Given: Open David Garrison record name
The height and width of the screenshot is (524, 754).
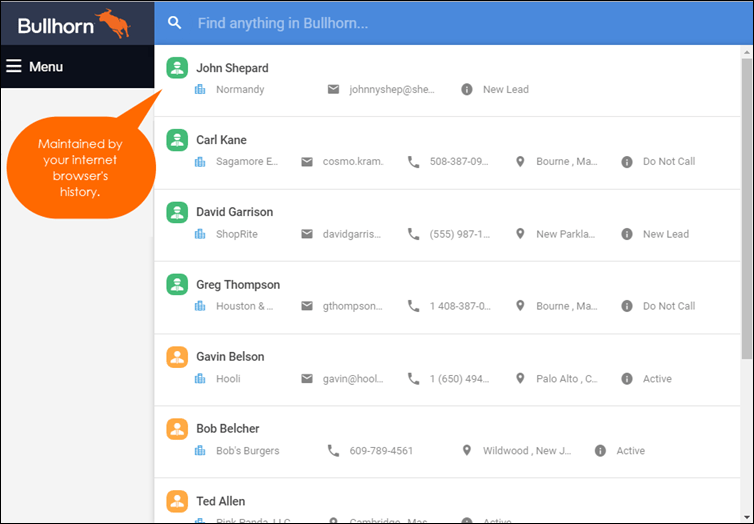Looking at the screenshot, I should (234, 212).
